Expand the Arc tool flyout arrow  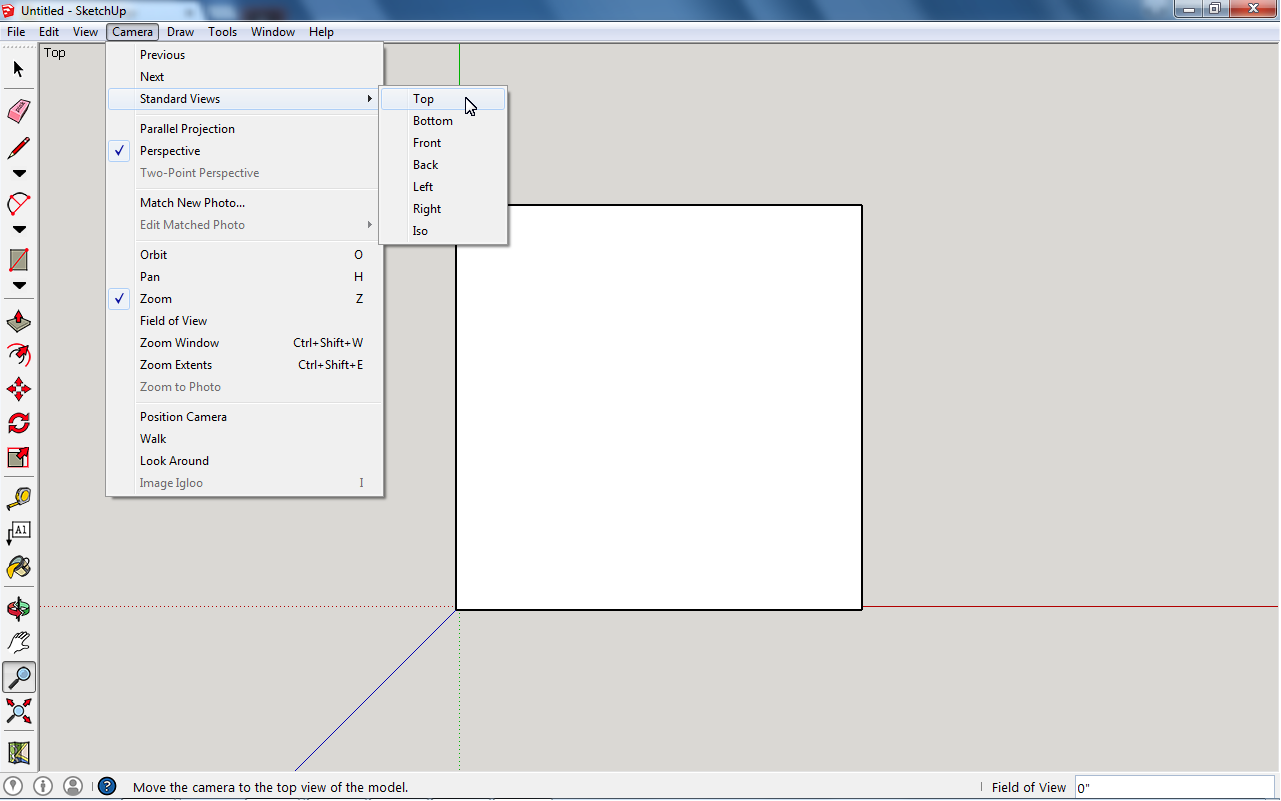click(17, 229)
